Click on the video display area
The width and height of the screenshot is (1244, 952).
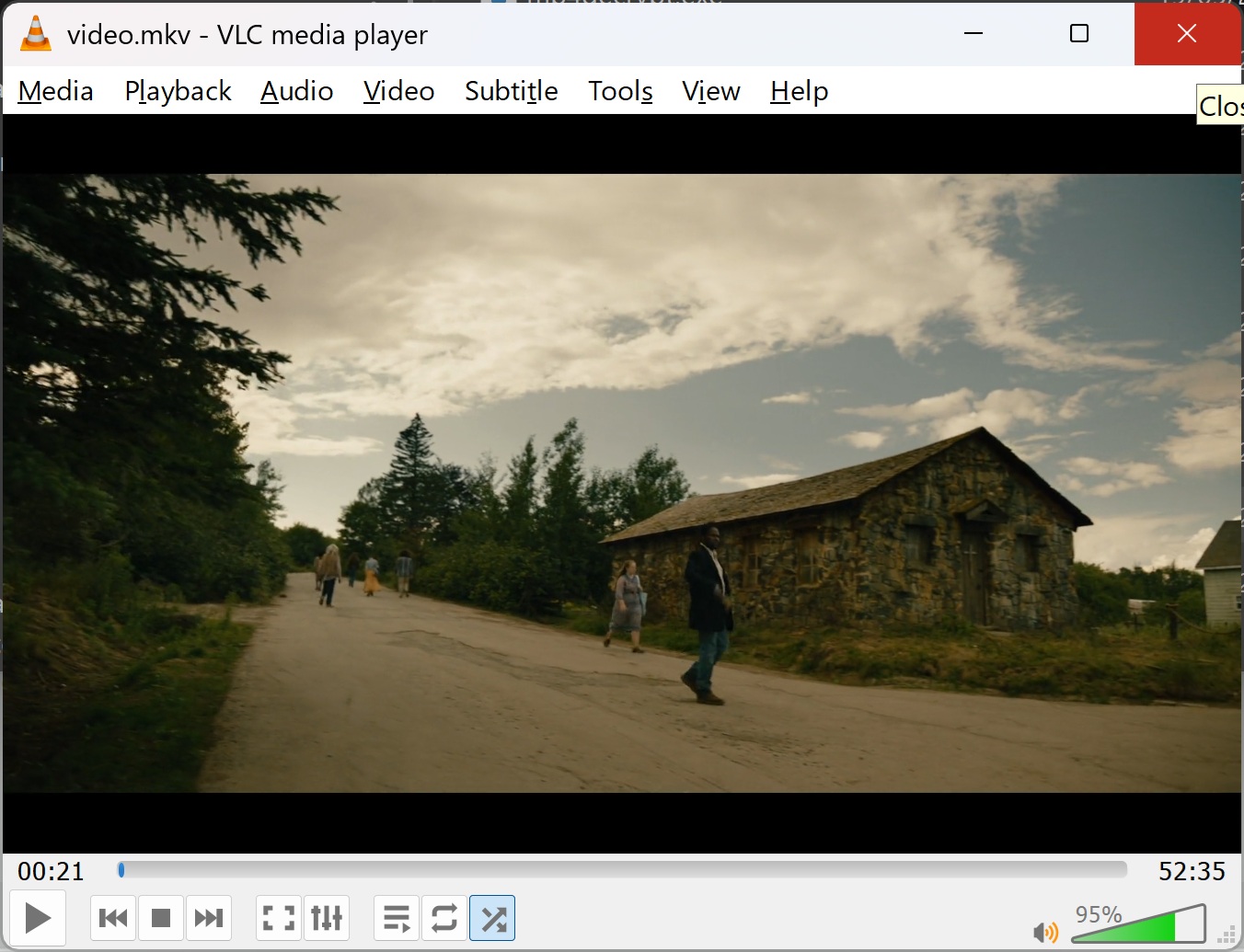(622, 484)
